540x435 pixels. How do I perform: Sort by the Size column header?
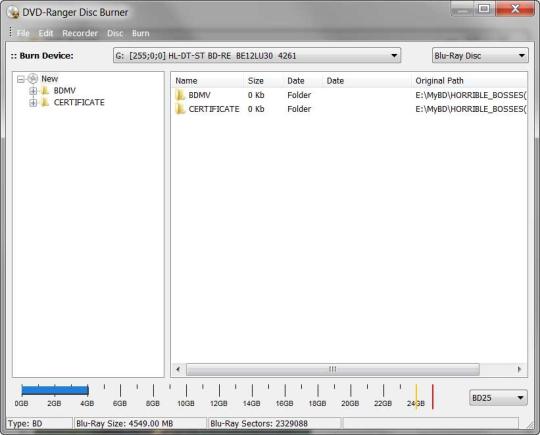tap(263, 81)
